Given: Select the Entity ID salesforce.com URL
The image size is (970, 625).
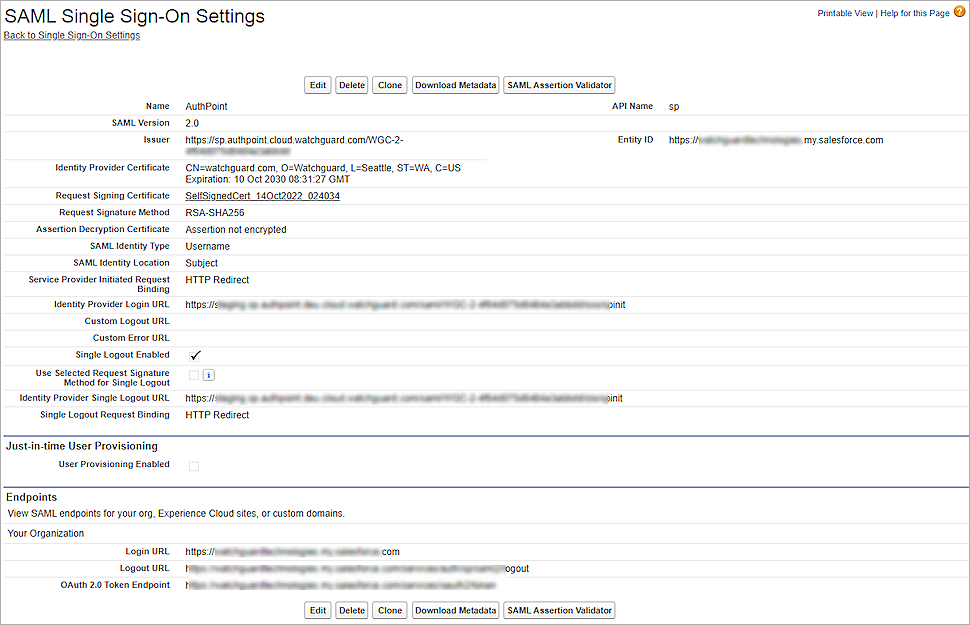Looking at the screenshot, I should [x=776, y=140].
